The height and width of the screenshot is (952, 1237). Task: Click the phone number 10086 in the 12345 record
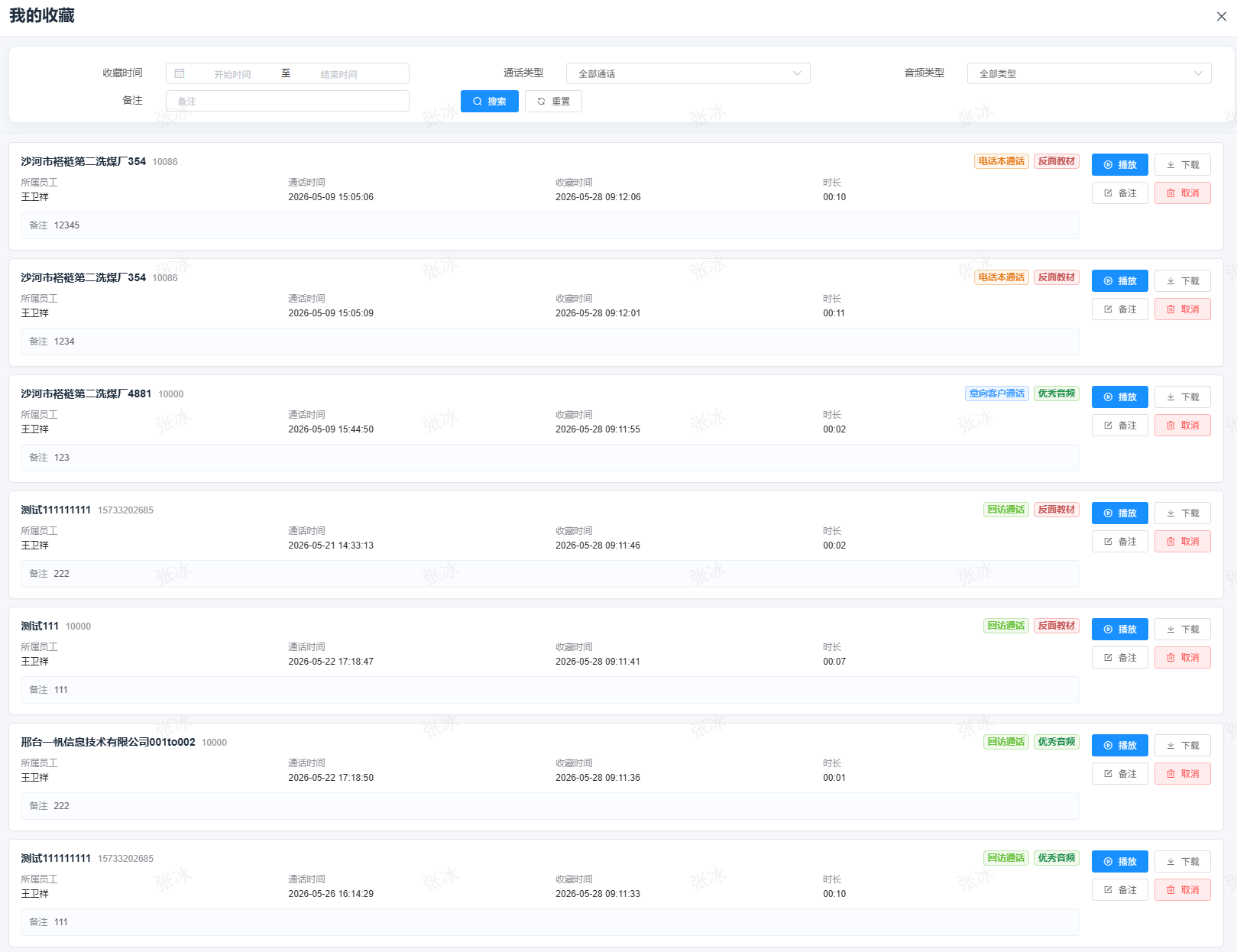point(165,162)
